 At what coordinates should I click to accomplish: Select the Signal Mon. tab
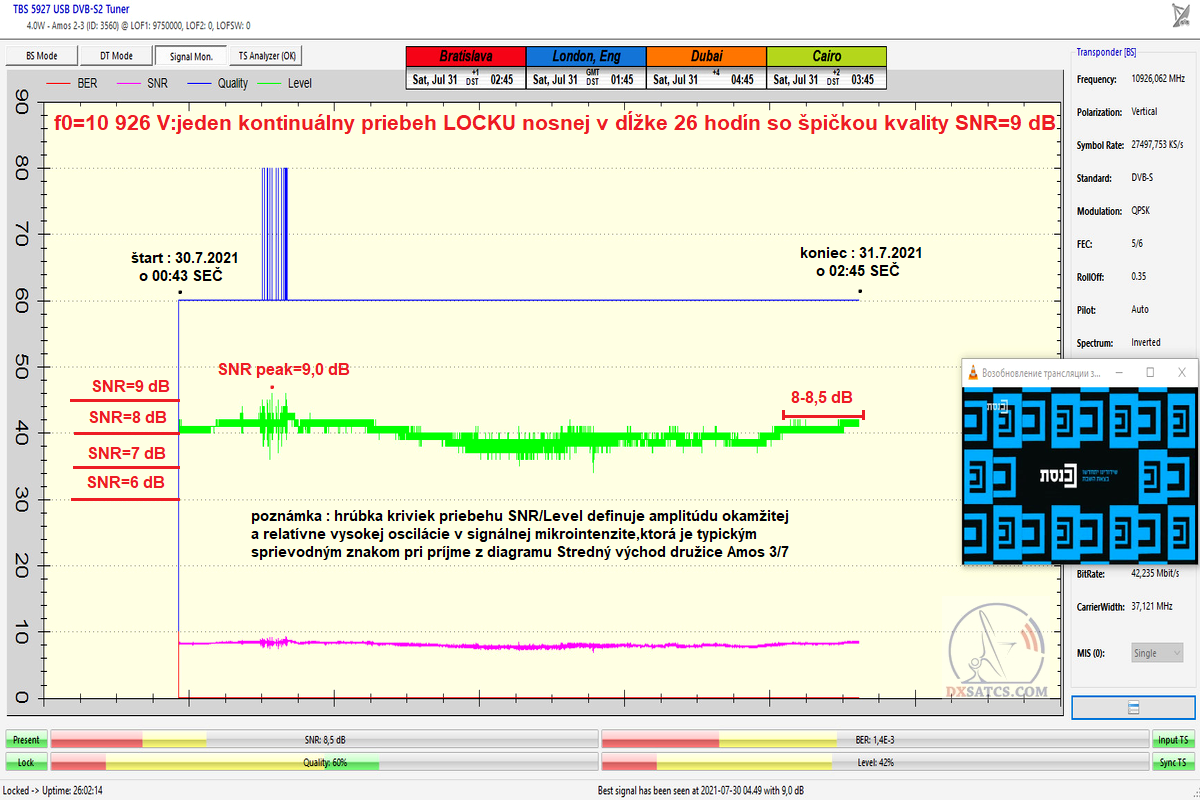tap(192, 56)
